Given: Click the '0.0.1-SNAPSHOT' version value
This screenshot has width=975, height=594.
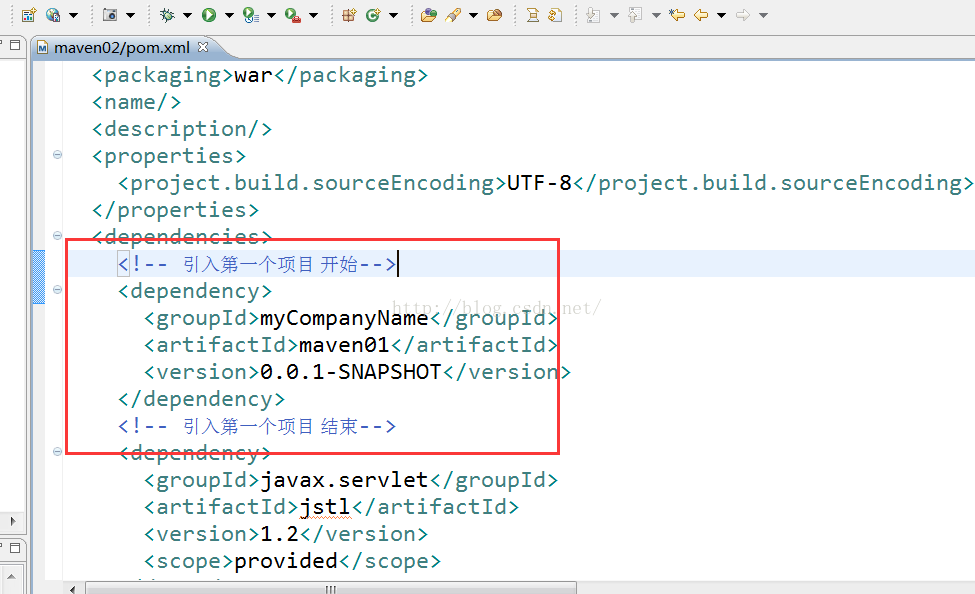Looking at the screenshot, I should coord(350,372).
